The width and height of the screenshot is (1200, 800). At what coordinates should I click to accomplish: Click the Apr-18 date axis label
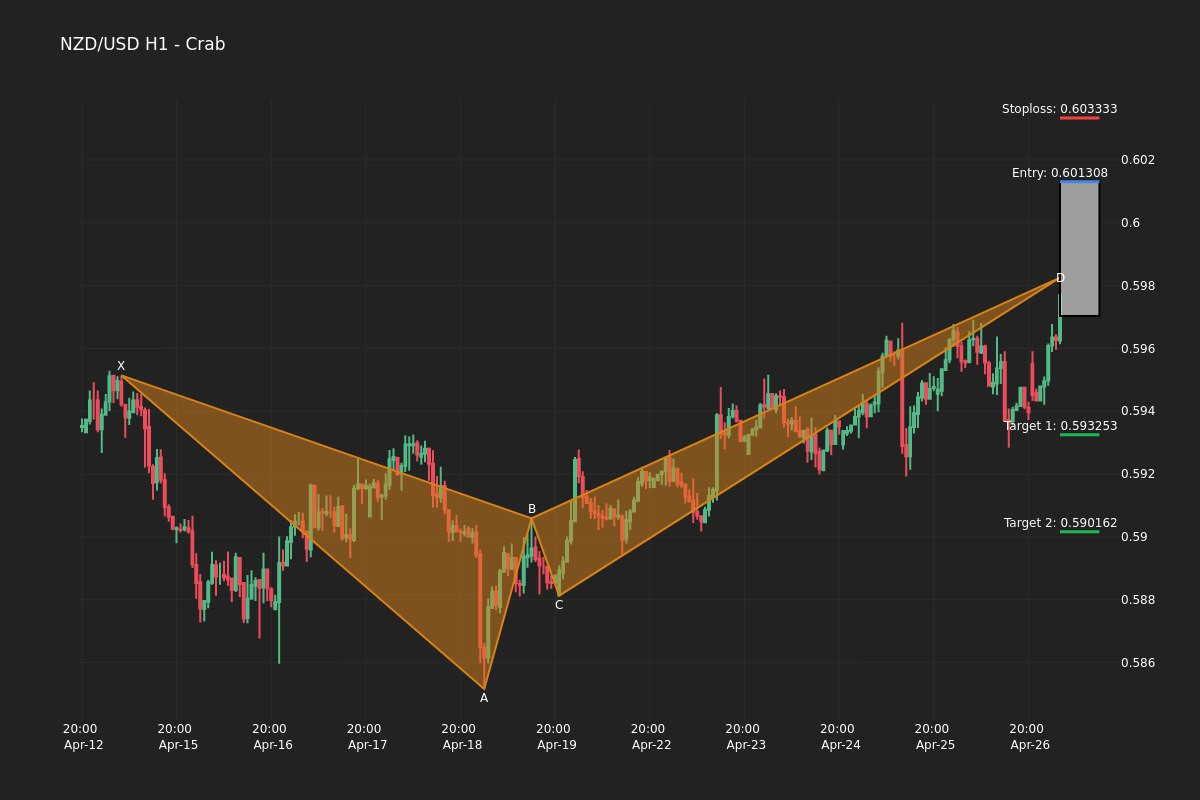(462, 745)
